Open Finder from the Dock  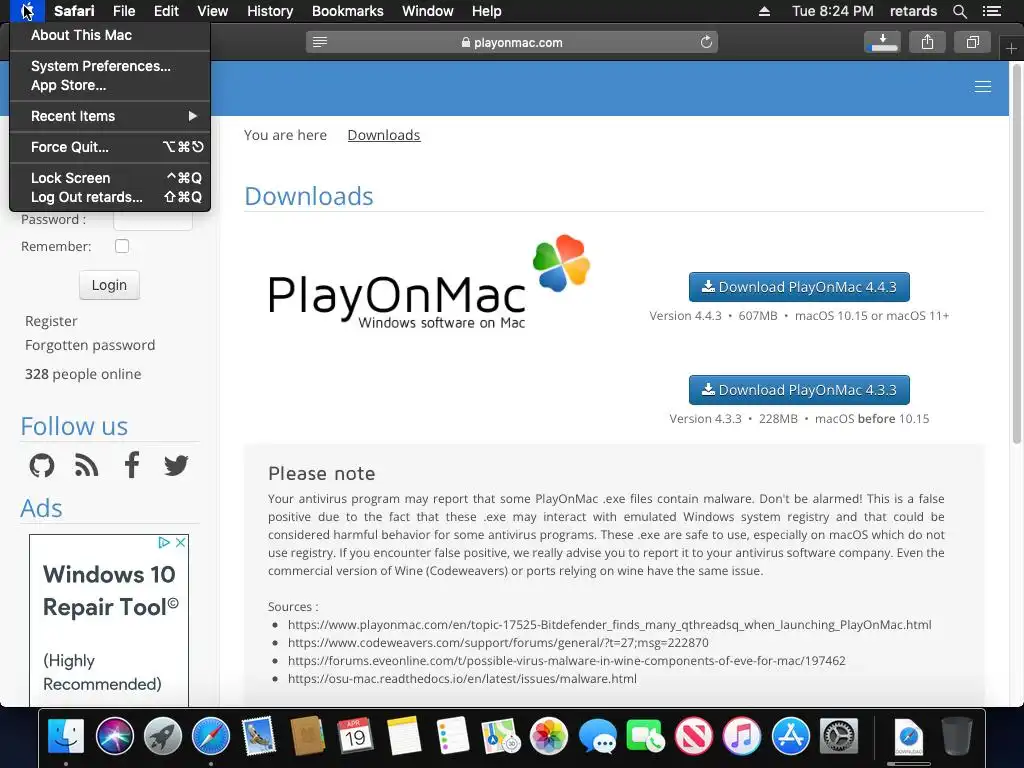[x=66, y=736]
